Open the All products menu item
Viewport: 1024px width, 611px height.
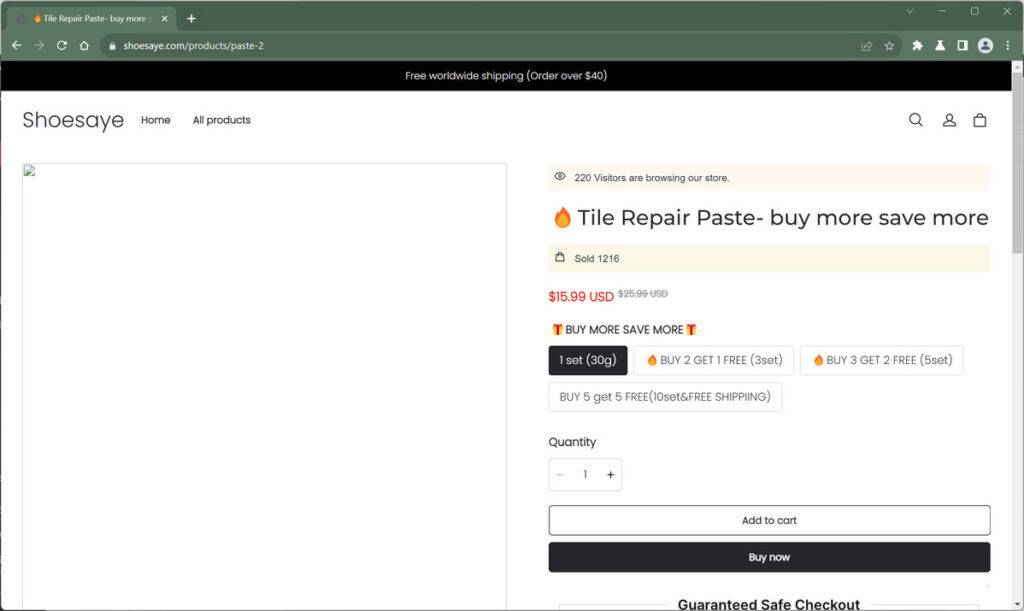(x=222, y=120)
